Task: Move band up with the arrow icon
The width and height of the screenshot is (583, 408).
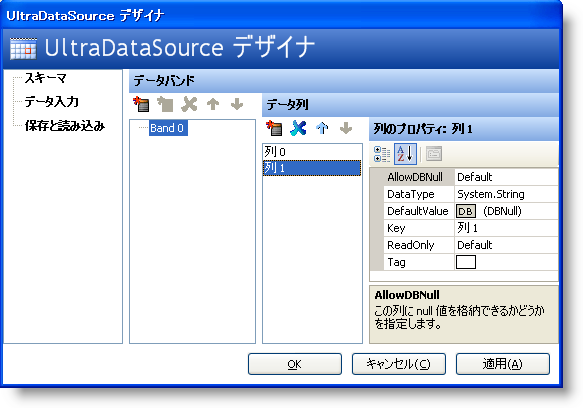Action: click(213, 105)
